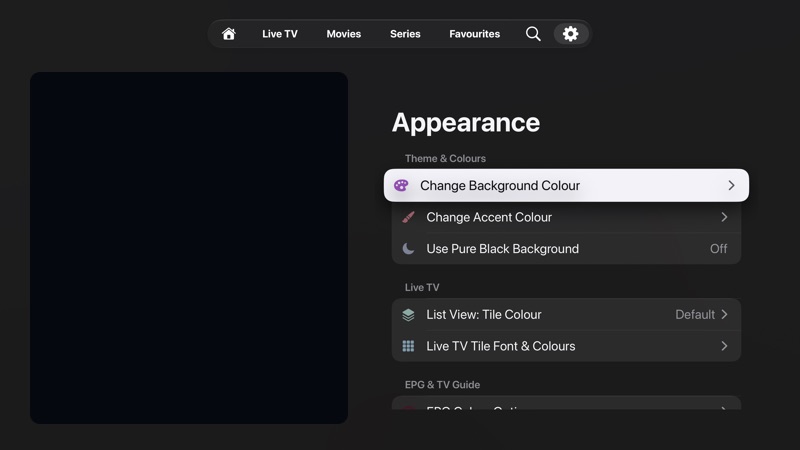Expand the Default tile colour chevron

(724, 314)
